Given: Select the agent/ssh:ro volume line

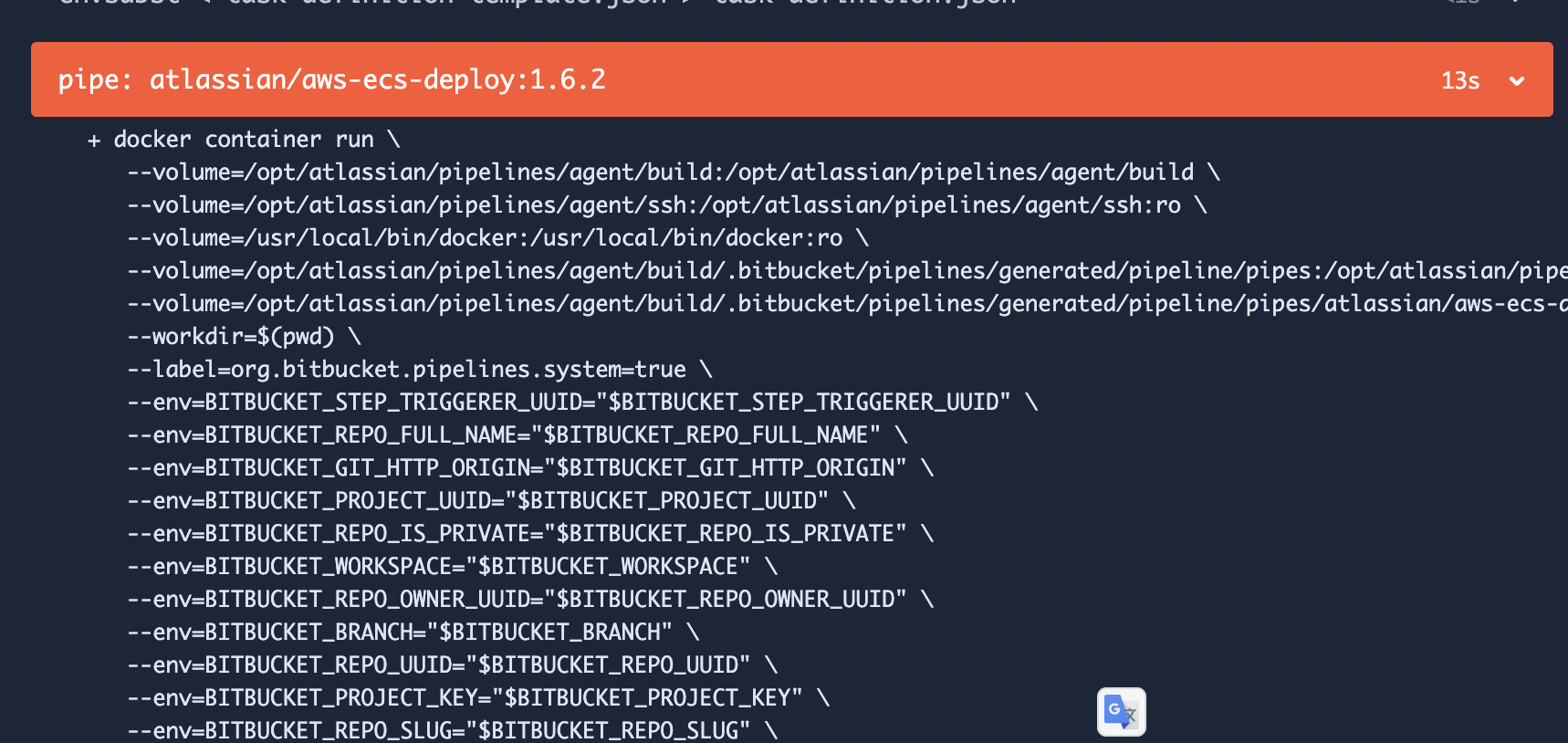Looking at the screenshot, I should click(667, 204).
